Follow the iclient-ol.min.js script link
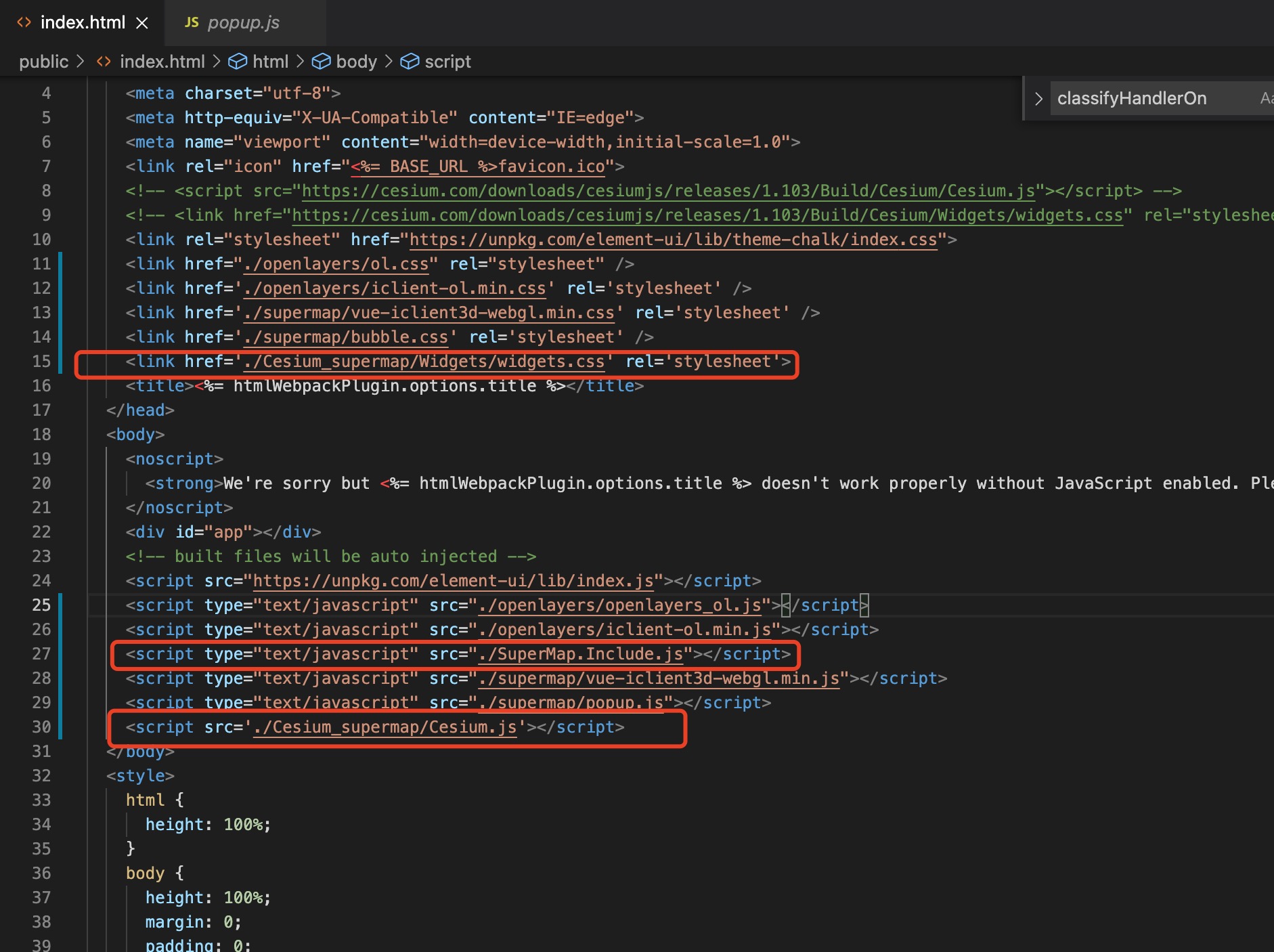Screen dimensions: 1274x952 point(624,630)
